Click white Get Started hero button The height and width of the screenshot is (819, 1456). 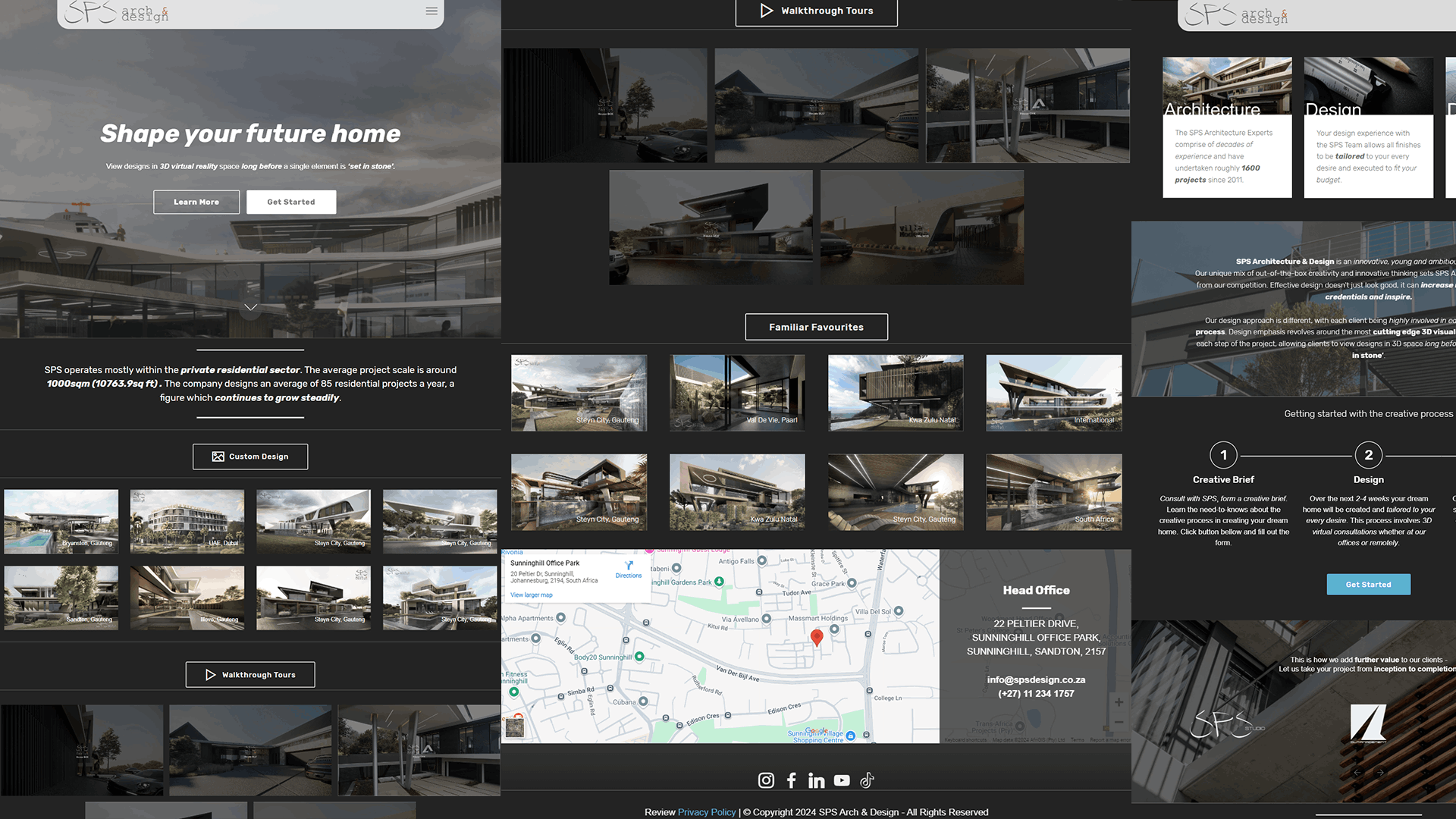point(290,202)
